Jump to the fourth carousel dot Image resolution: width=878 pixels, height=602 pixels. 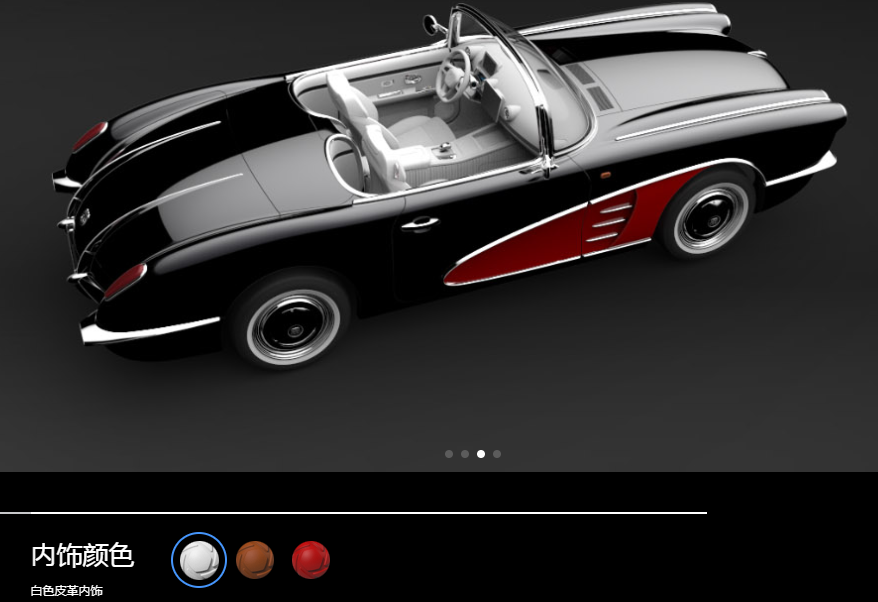497,454
